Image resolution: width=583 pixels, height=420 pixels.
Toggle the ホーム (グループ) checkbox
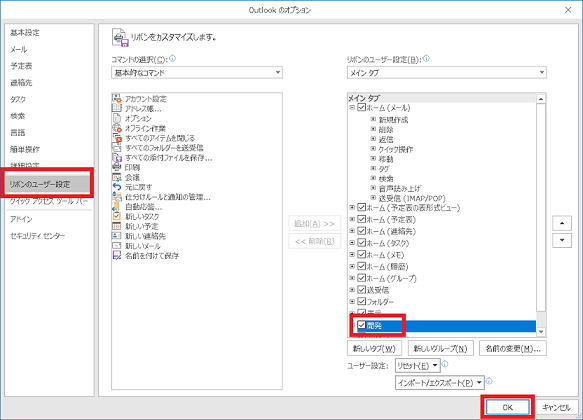pyautogui.click(x=361, y=278)
